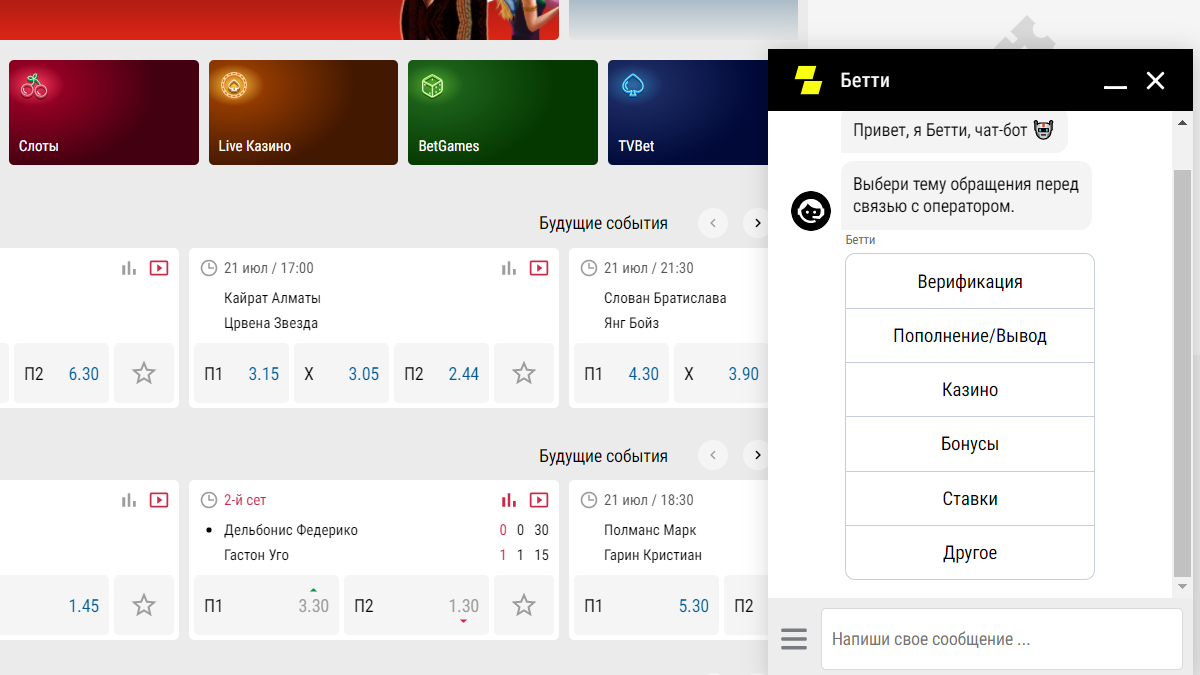Open the Live Казино category tile
The width and height of the screenshot is (1200, 675).
(x=303, y=112)
